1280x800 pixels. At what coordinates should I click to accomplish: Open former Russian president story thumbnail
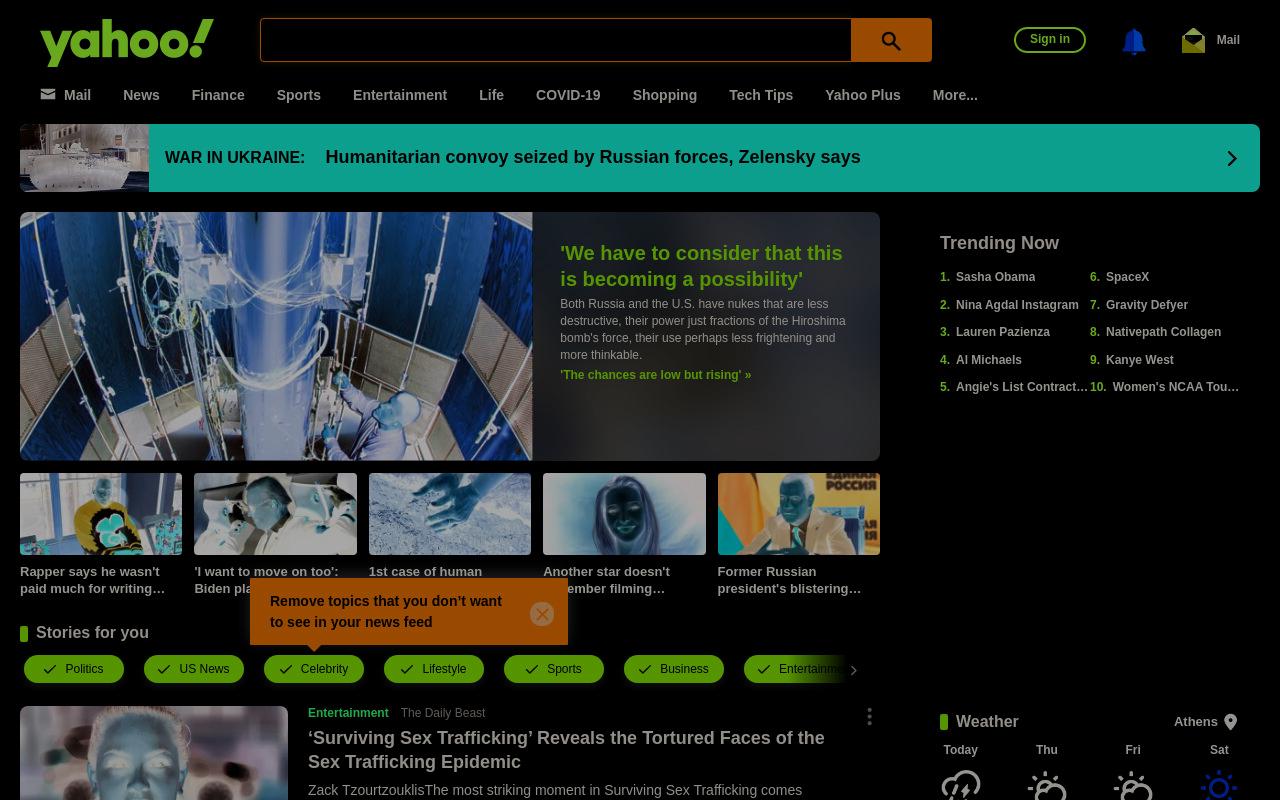pyautogui.click(x=798, y=514)
